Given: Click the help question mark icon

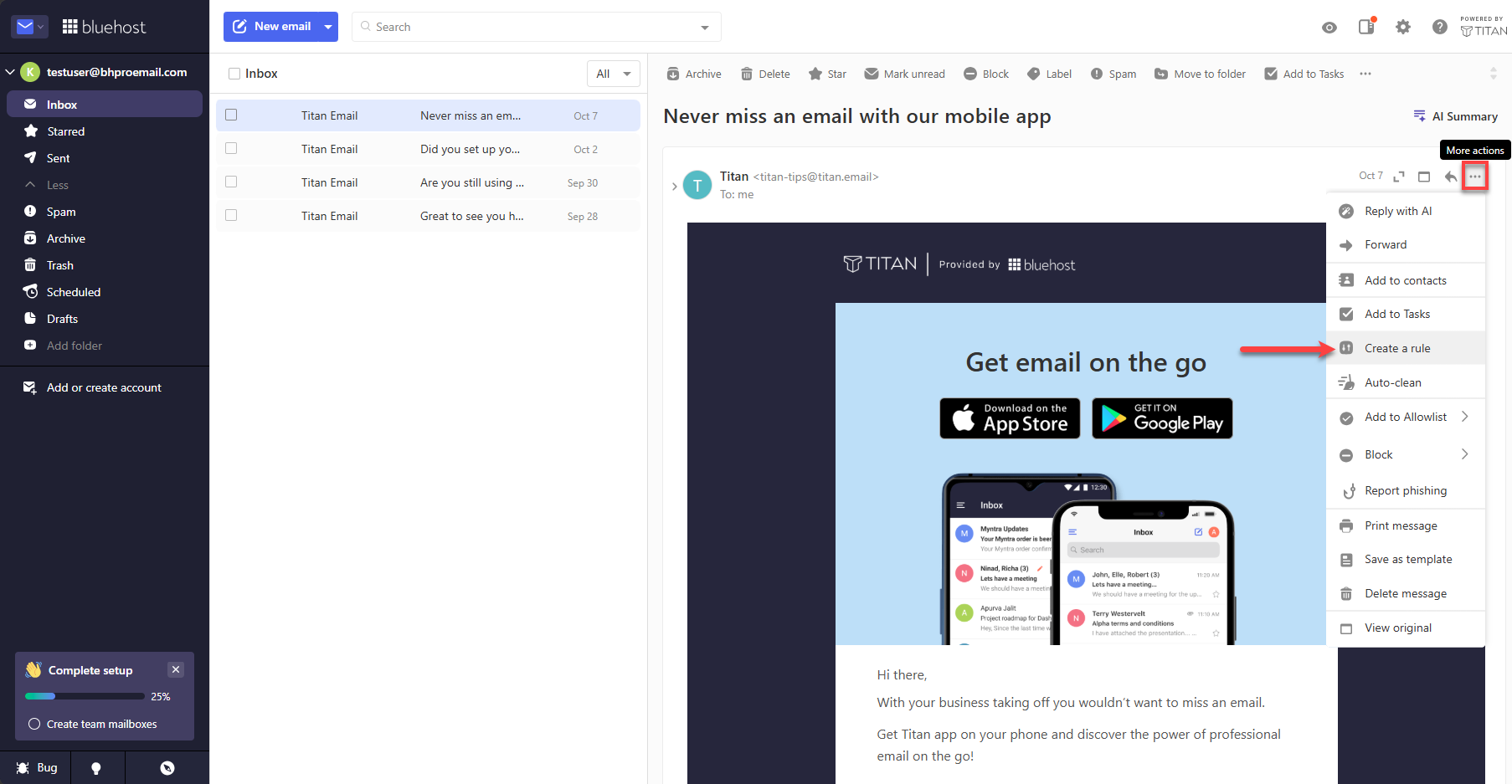Looking at the screenshot, I should pos(1440,27).
